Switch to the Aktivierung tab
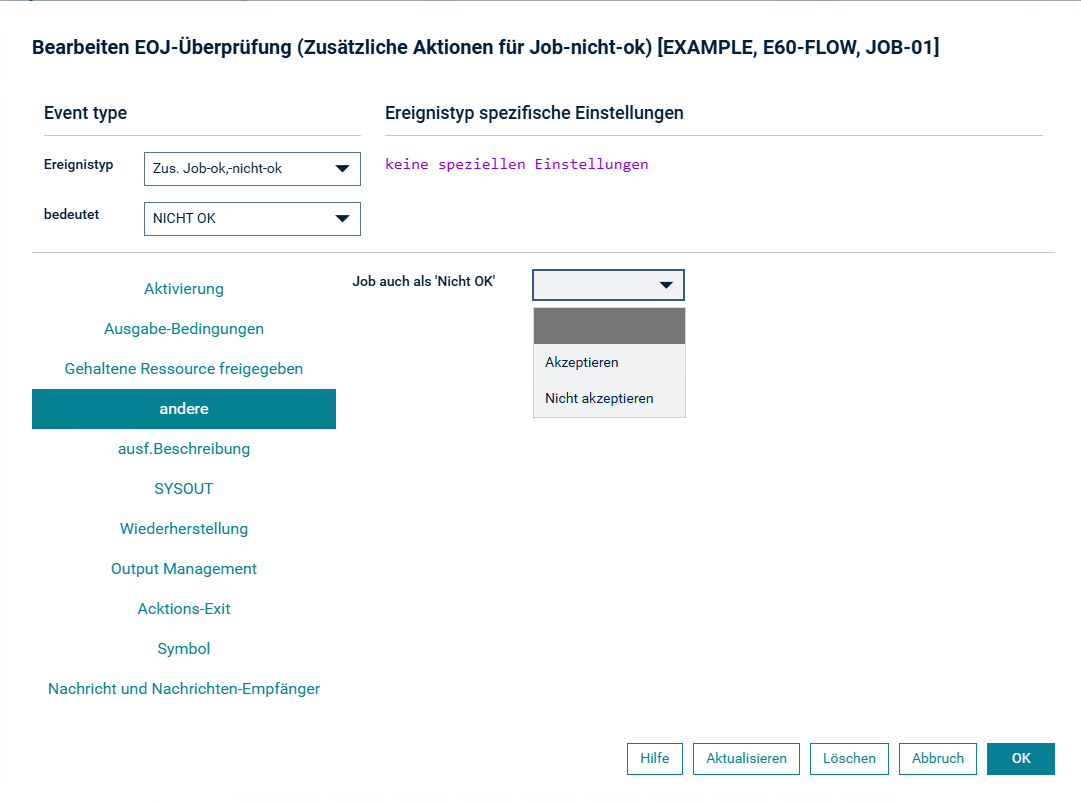Viewport: 1081px width, 804px height. coord(184,289)
